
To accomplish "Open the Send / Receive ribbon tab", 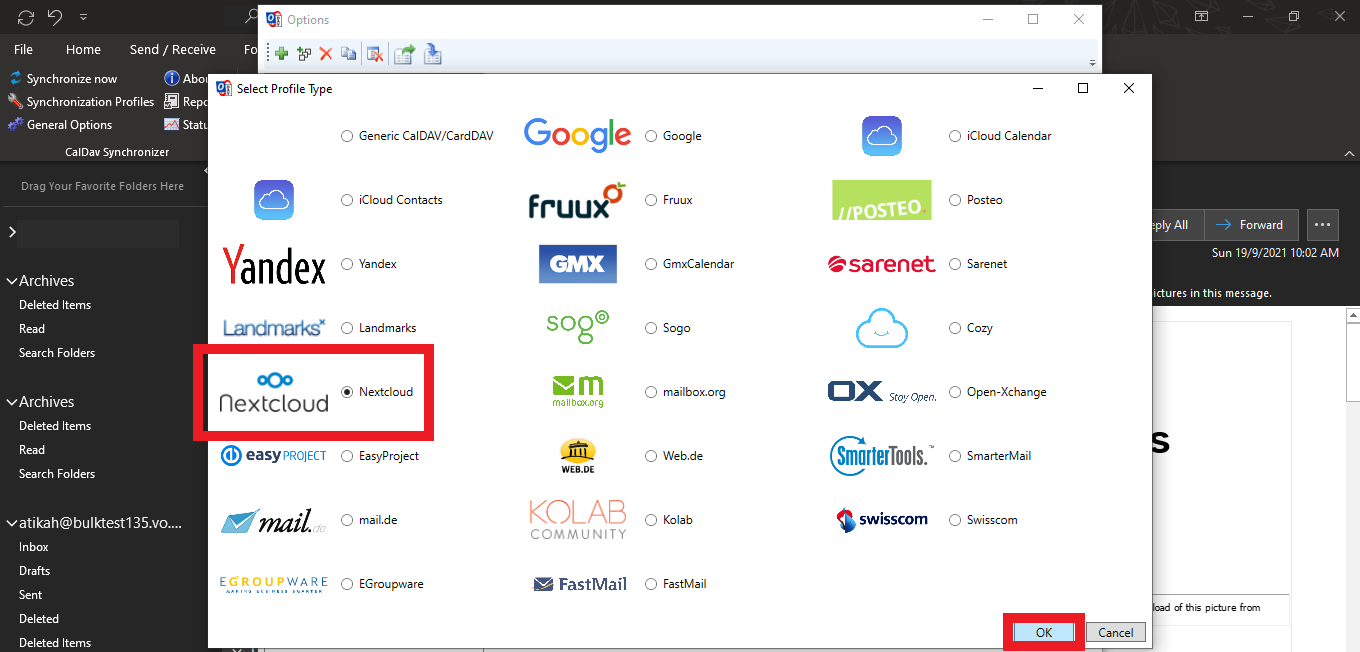I will 172,49.
